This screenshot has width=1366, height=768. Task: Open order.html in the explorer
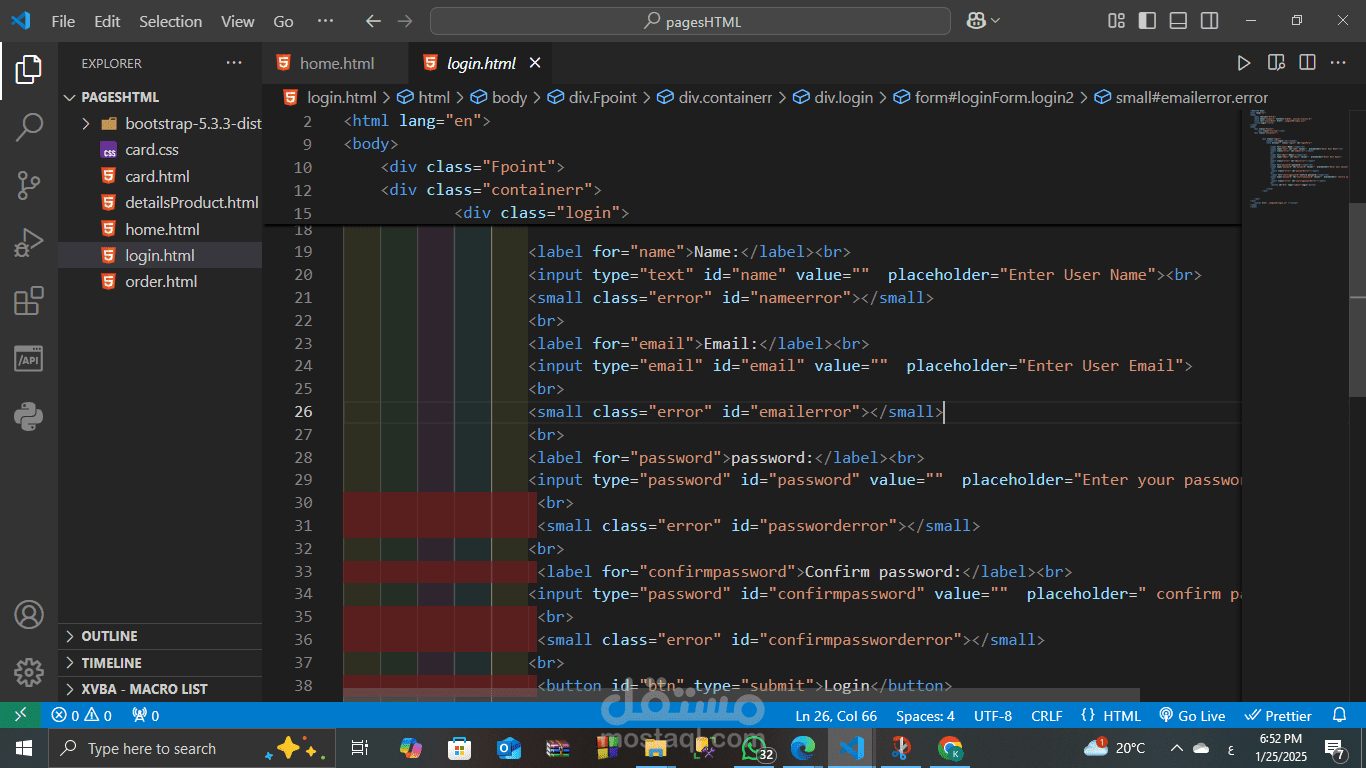160,282
